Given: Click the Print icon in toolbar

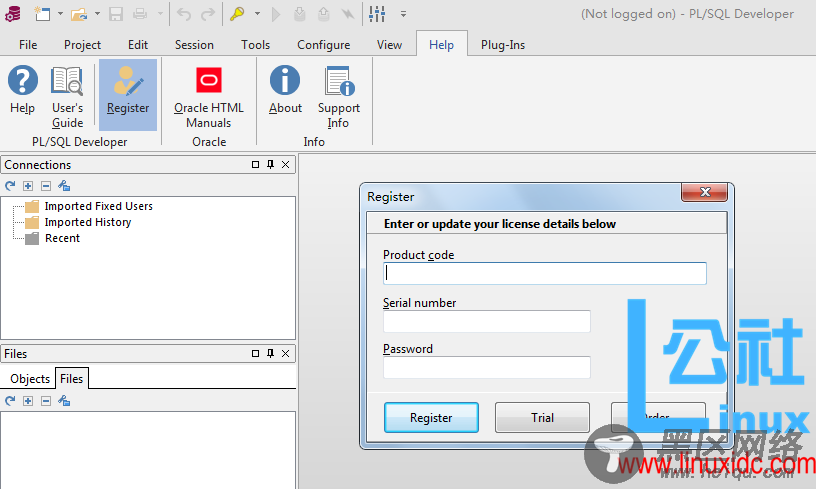Looking at the screenshot, I should point(140,14).
